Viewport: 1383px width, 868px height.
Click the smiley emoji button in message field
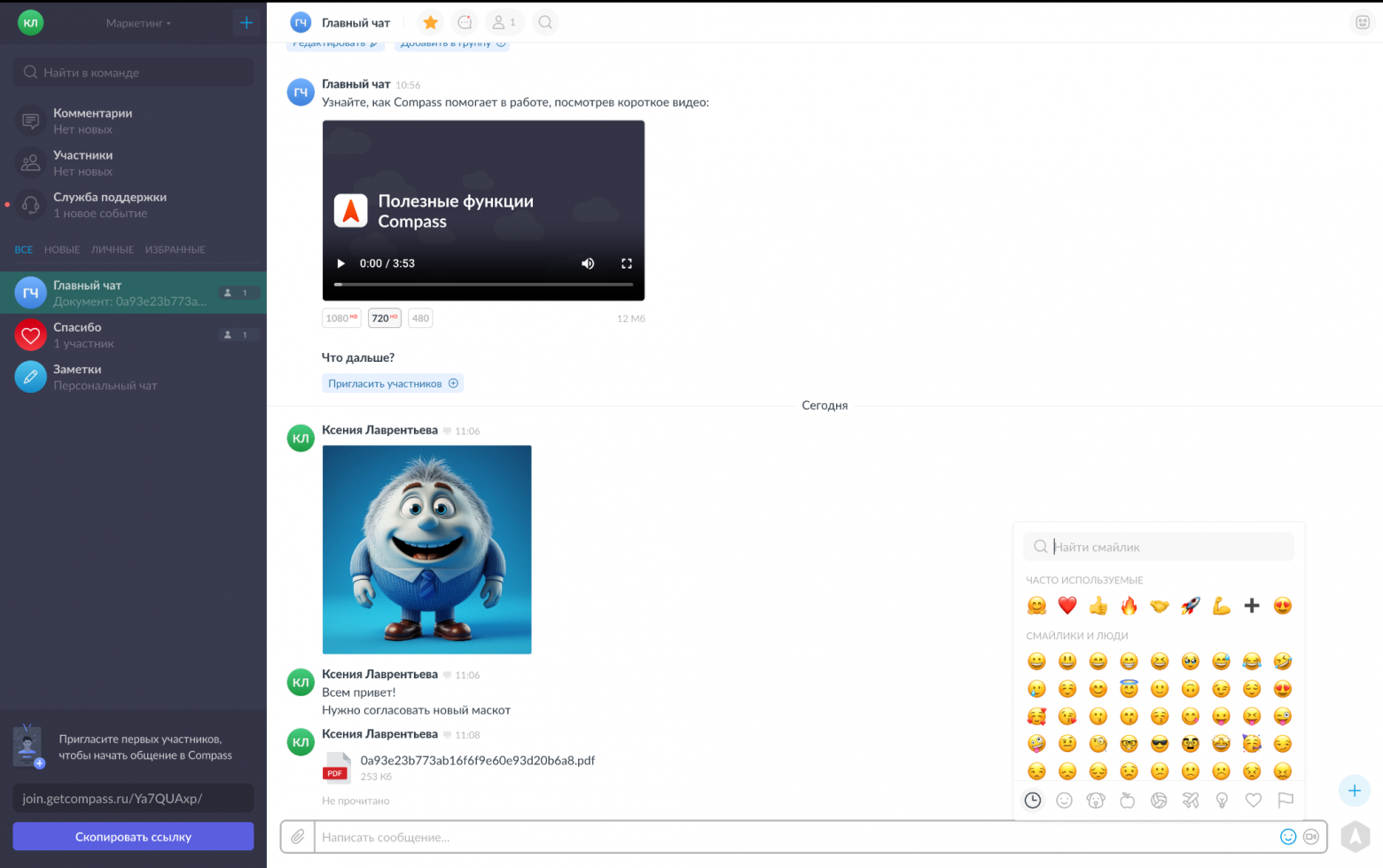(1288, 836)
